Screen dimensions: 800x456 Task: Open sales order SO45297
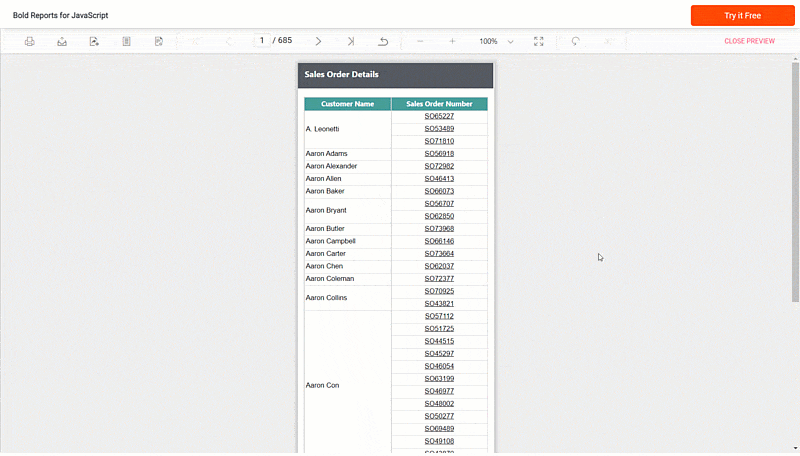[x=439, y=353]
